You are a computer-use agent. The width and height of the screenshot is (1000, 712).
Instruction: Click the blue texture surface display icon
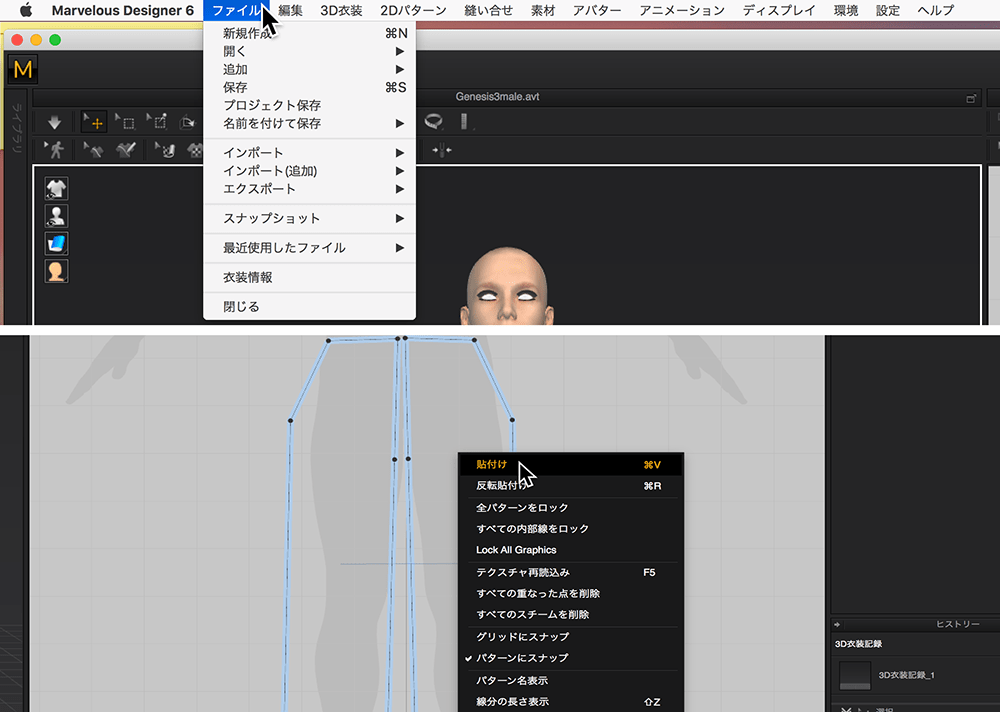pyautogui.click(x=57, y=243)
